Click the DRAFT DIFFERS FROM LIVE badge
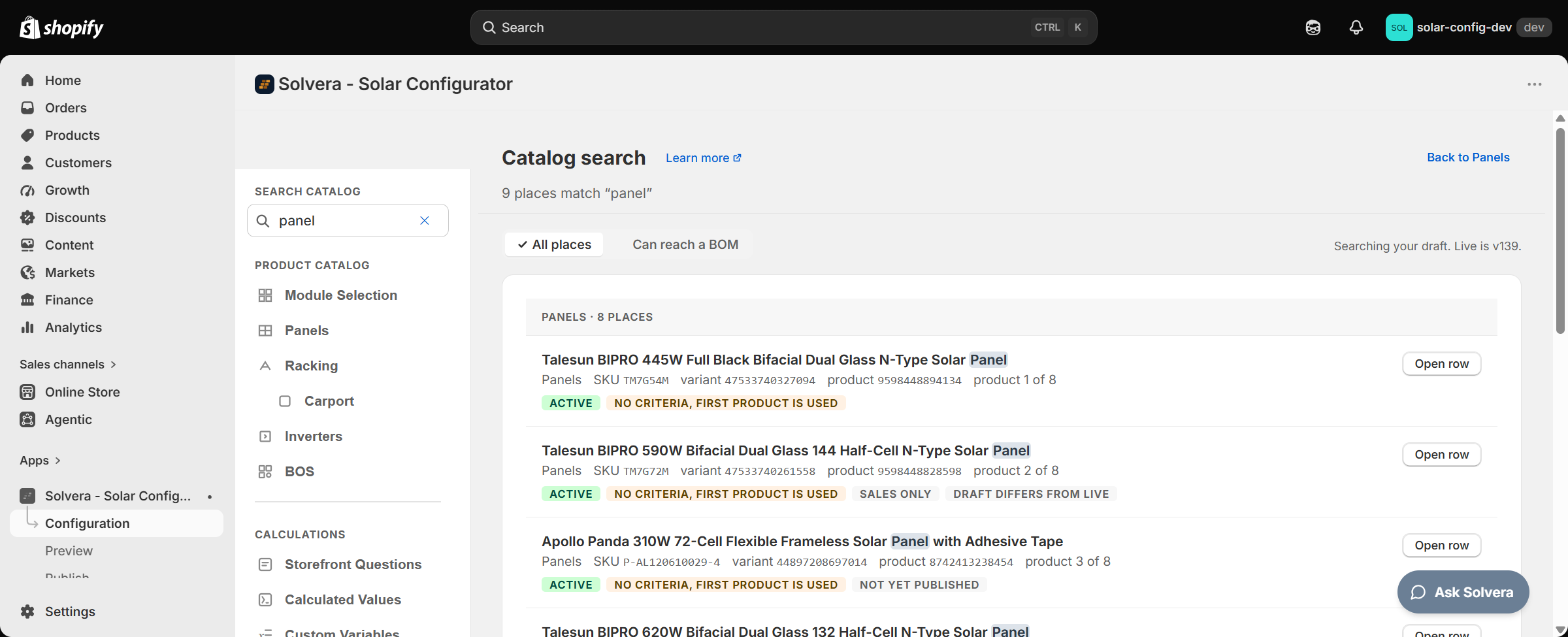Viewport: 1568px width, 637px height. coord(1031,494)
